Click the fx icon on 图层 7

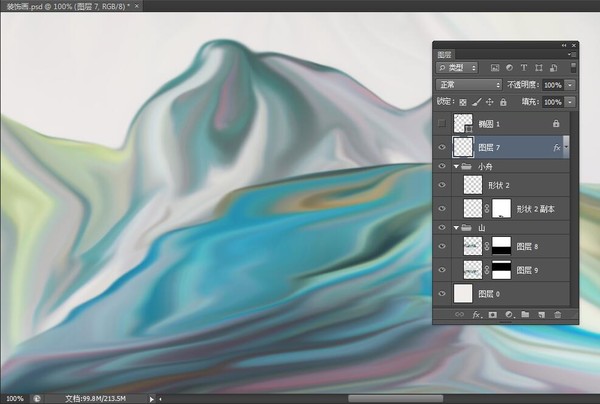click(x=557, y=148)
